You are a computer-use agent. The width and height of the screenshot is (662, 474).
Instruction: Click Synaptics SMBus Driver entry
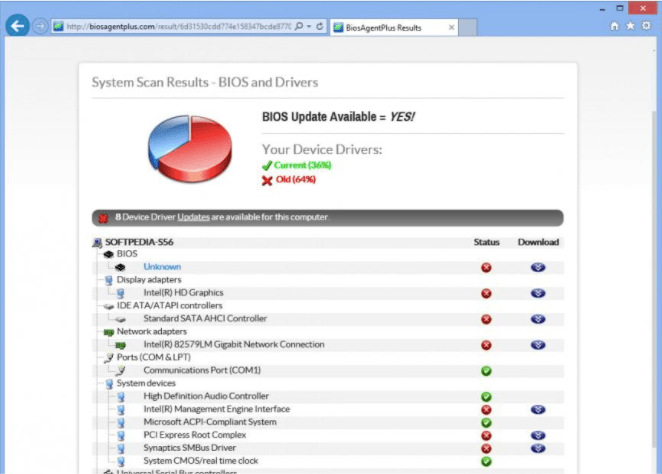point(190,448)
